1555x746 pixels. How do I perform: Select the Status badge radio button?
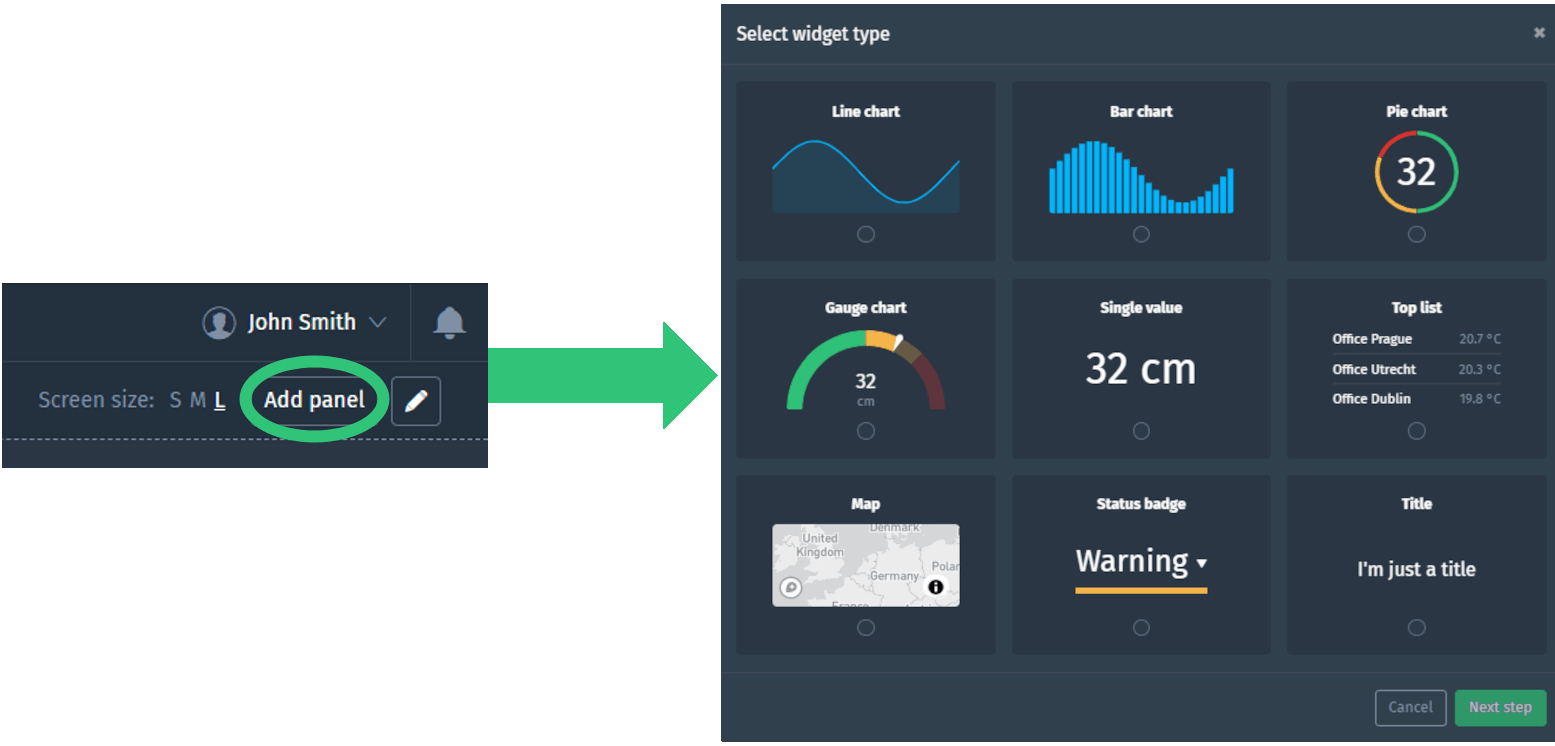pos(1141,628)
